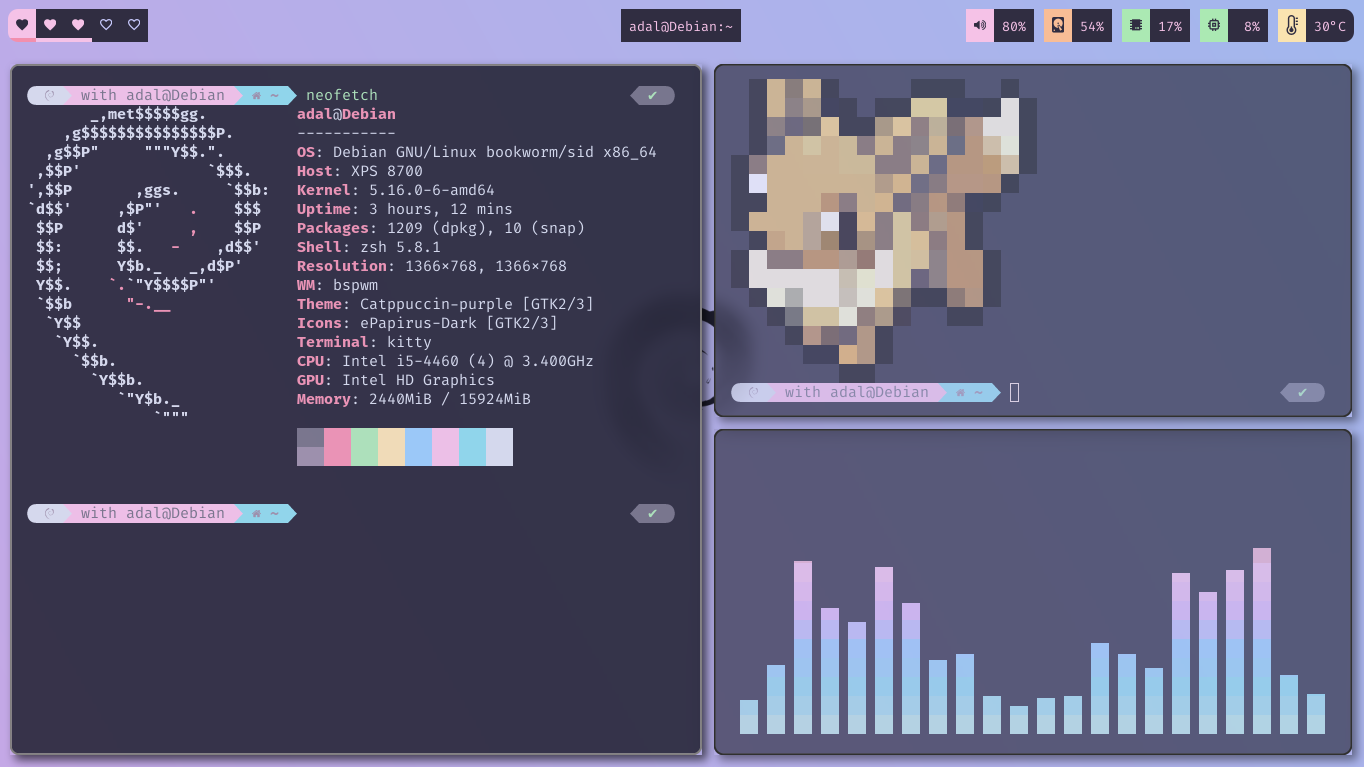Image resolution: width=1364 pixels, height=767 pixels.
Task: Click the speaker volume icon in the bar
Action: point(980,26)
